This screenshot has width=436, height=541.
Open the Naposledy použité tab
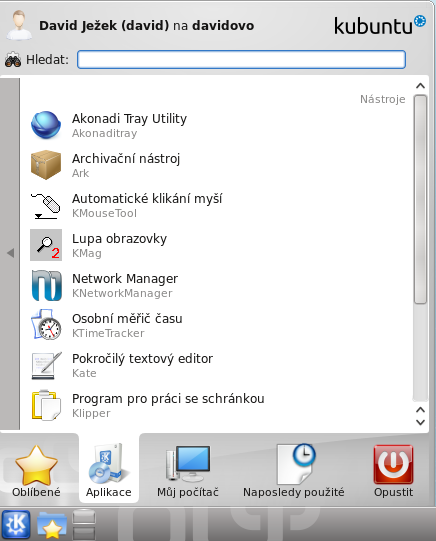click(294, 471)
